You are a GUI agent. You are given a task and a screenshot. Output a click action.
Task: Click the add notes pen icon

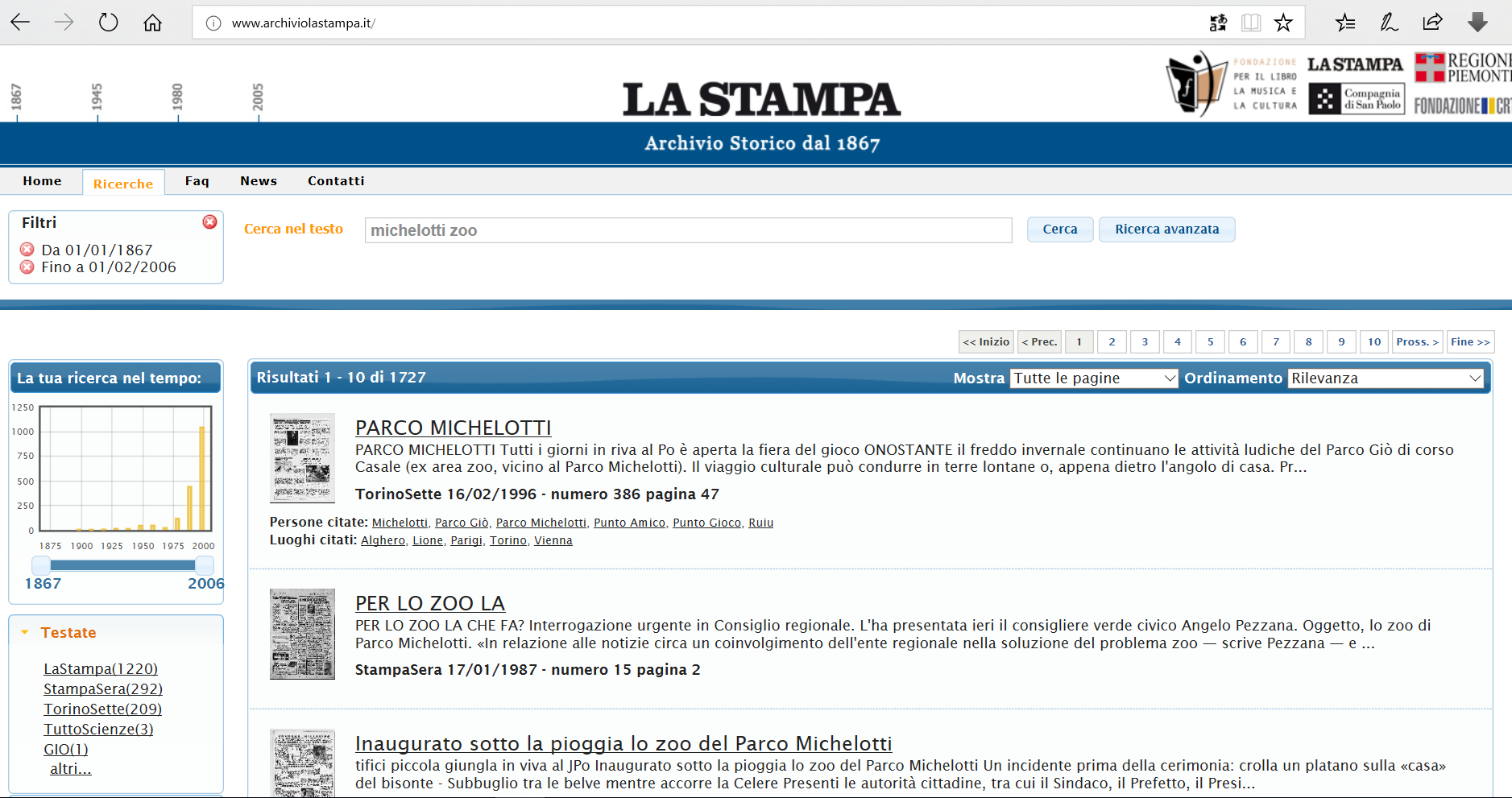(x=1389, y=23)
